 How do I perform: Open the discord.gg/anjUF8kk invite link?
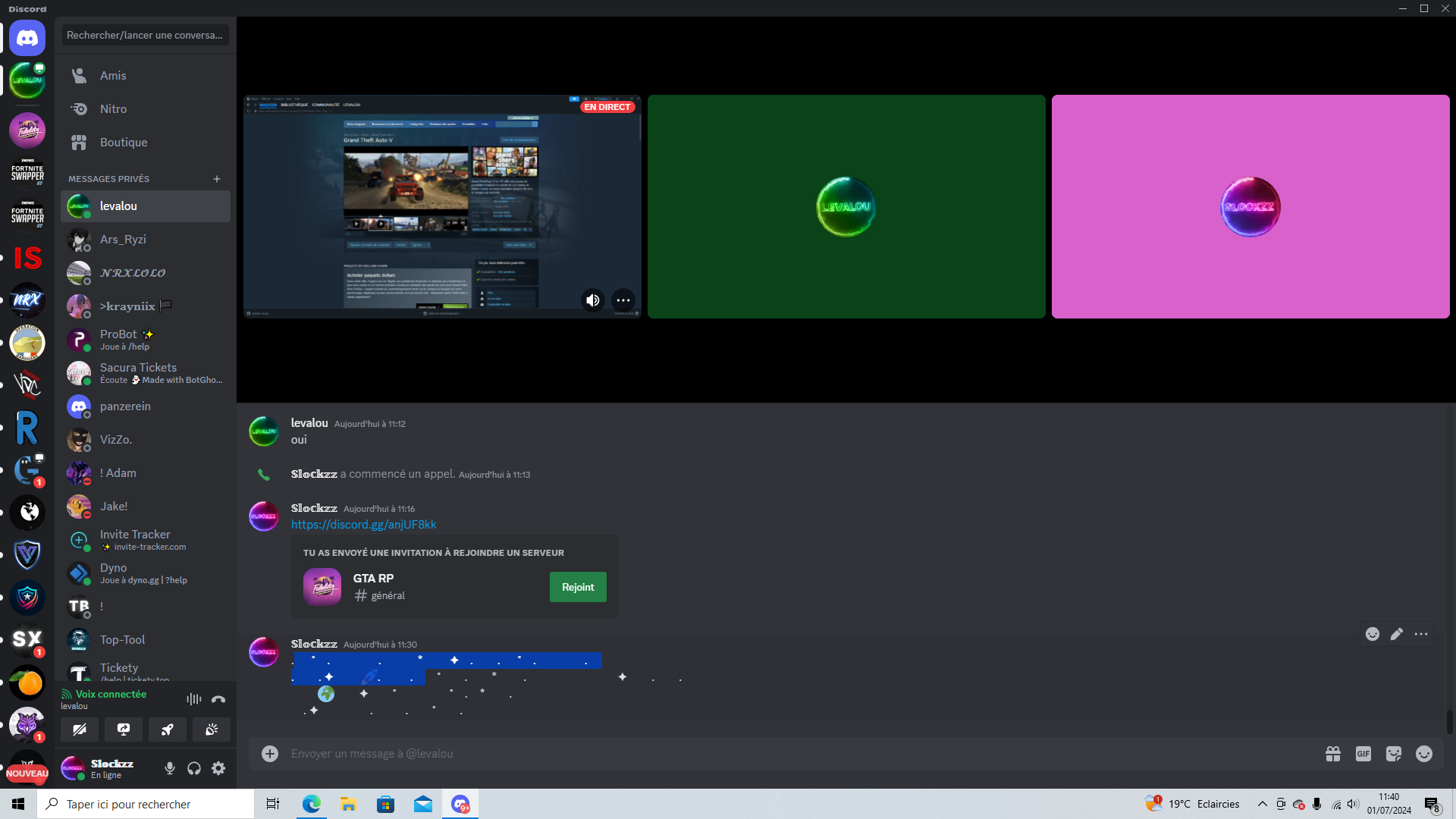pyautogui.click(x=363, y=525)
